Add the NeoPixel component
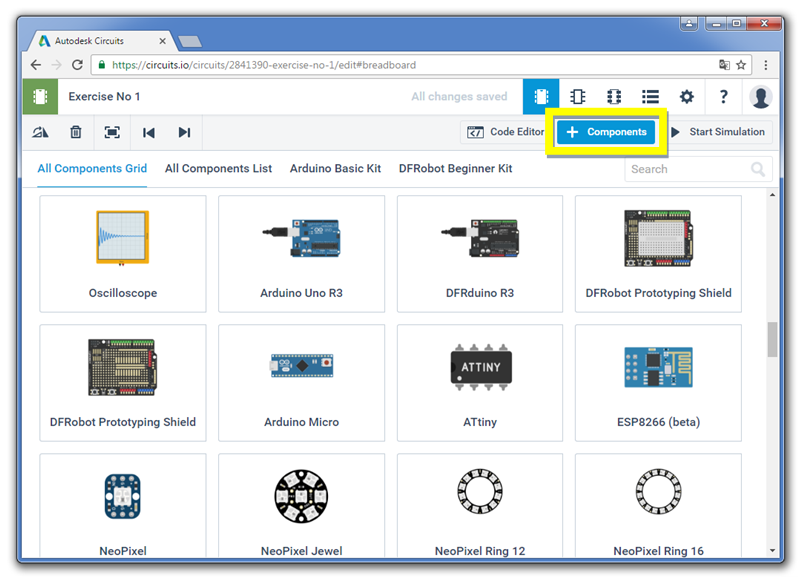This screenshot has height=585, width=807. click(123, 506)
